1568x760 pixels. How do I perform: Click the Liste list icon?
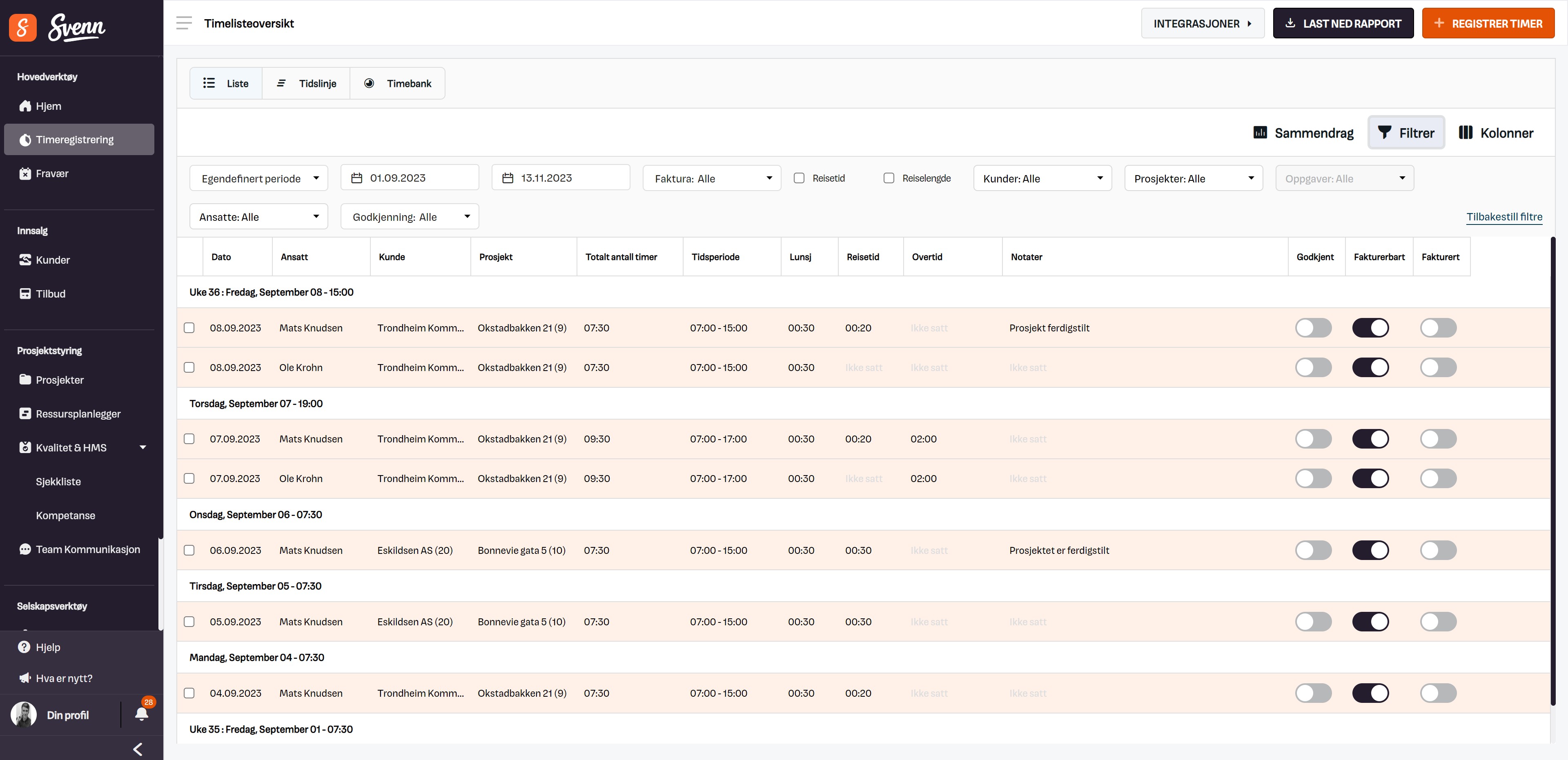click(209, 83)
